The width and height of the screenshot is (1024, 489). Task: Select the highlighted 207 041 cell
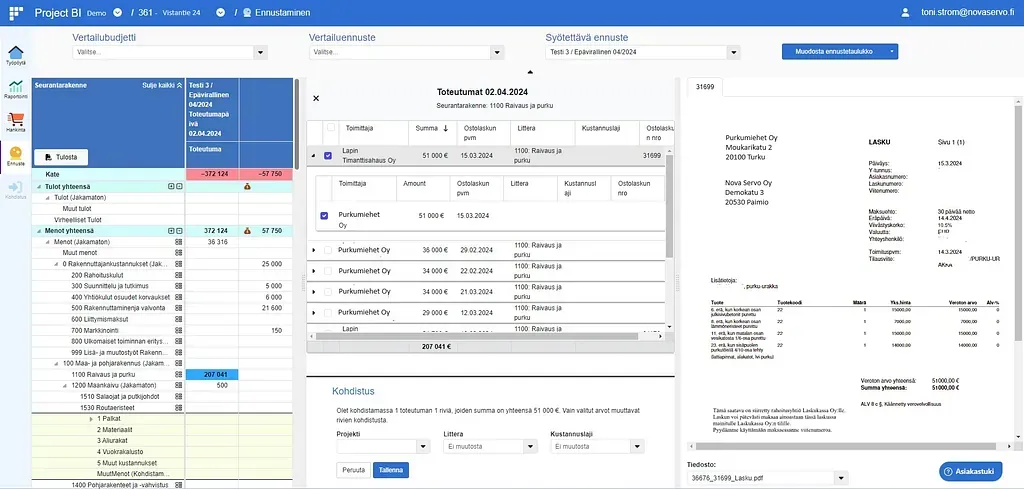click(x=212, y=375)
